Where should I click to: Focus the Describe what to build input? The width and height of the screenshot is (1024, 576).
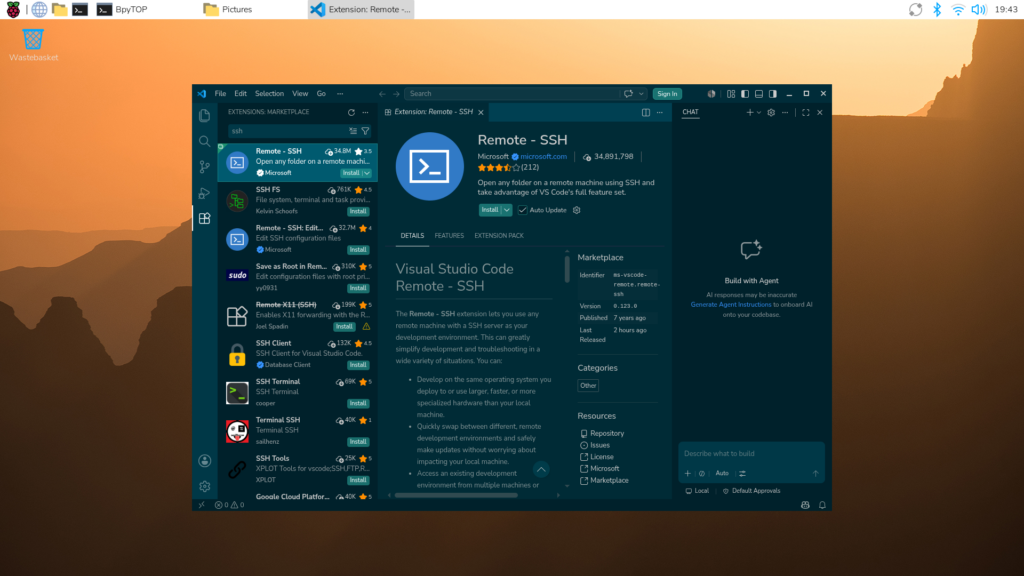click(751, 454)
